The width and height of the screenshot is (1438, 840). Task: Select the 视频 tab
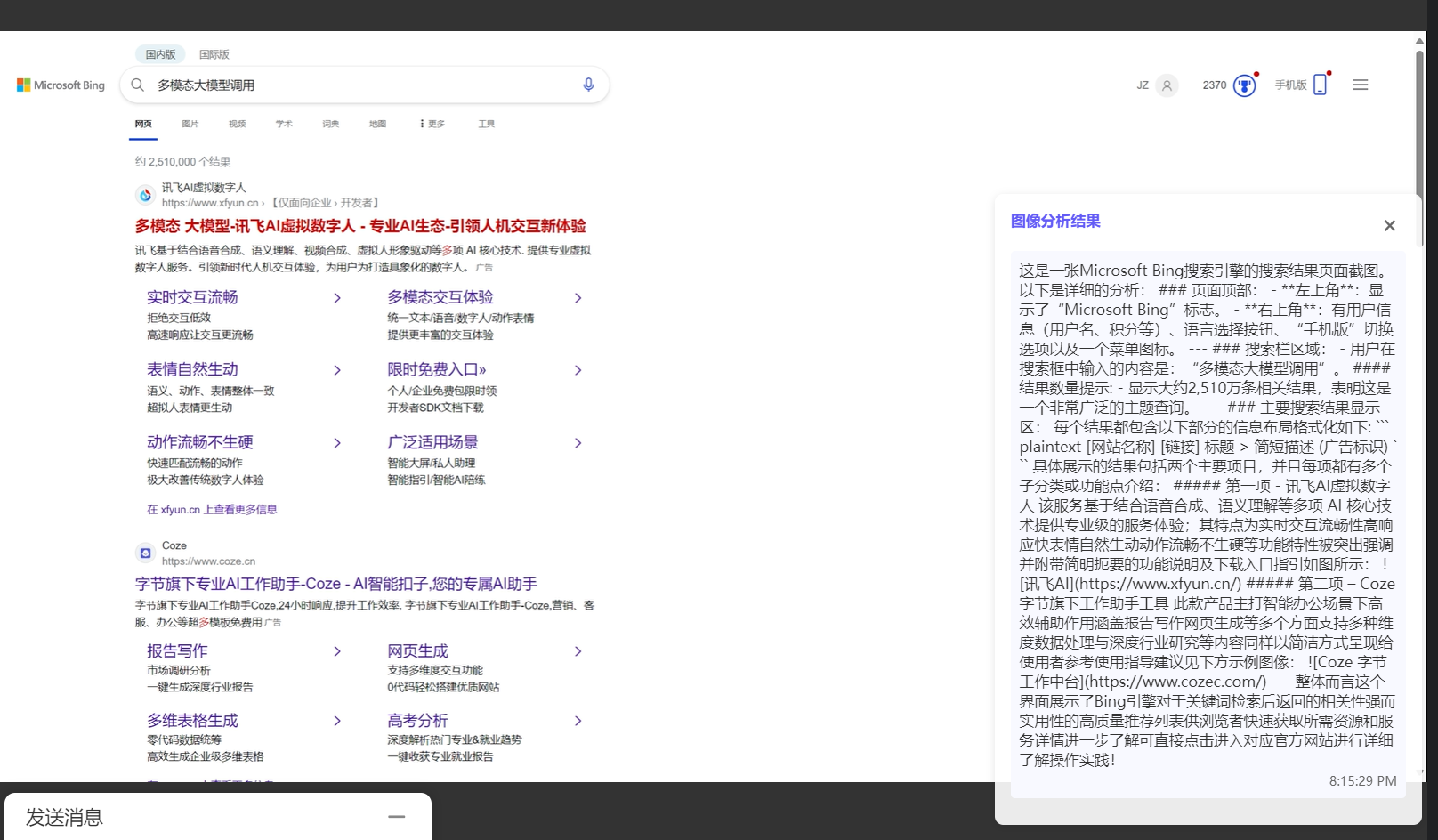237,124
